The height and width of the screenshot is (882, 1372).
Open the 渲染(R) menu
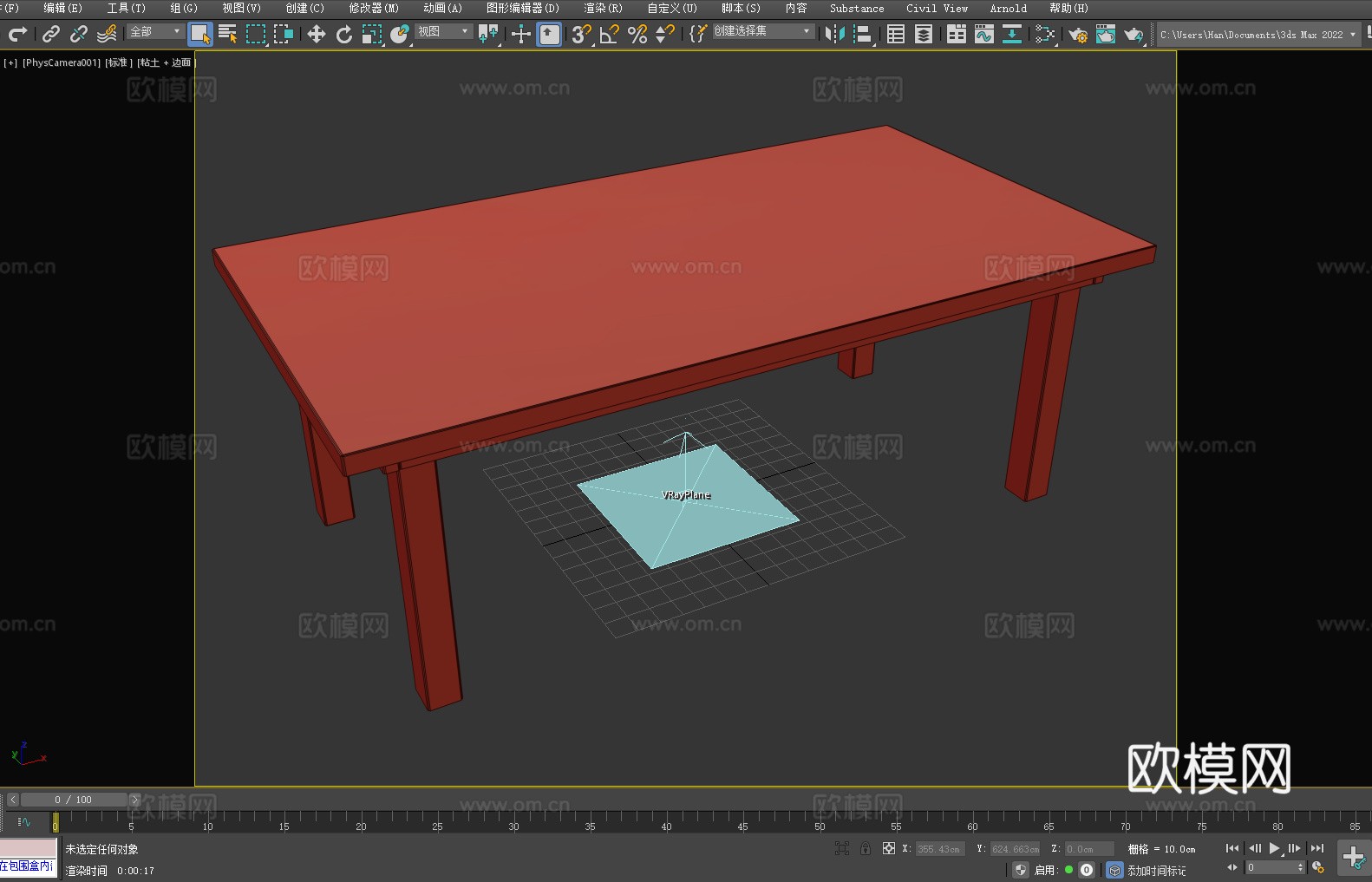603,8
